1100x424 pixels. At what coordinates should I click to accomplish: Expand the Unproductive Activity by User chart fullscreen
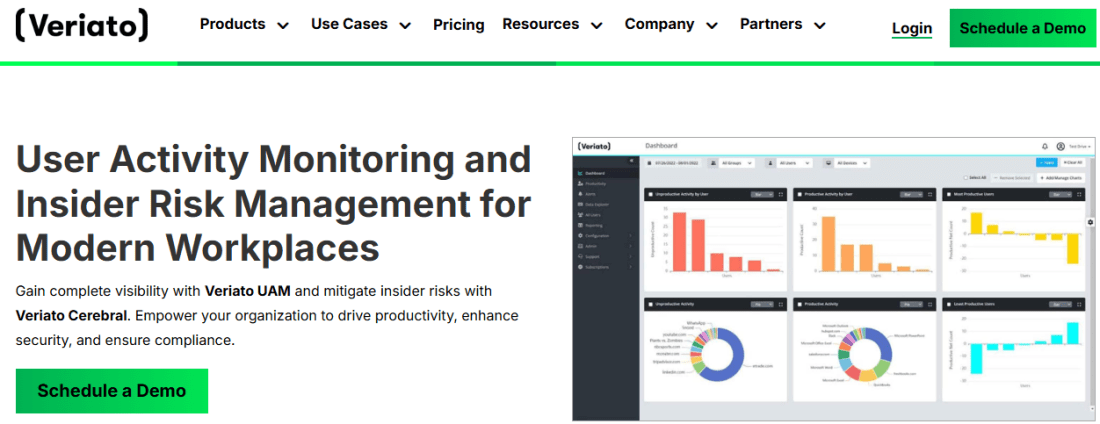[x=781, y=194]
